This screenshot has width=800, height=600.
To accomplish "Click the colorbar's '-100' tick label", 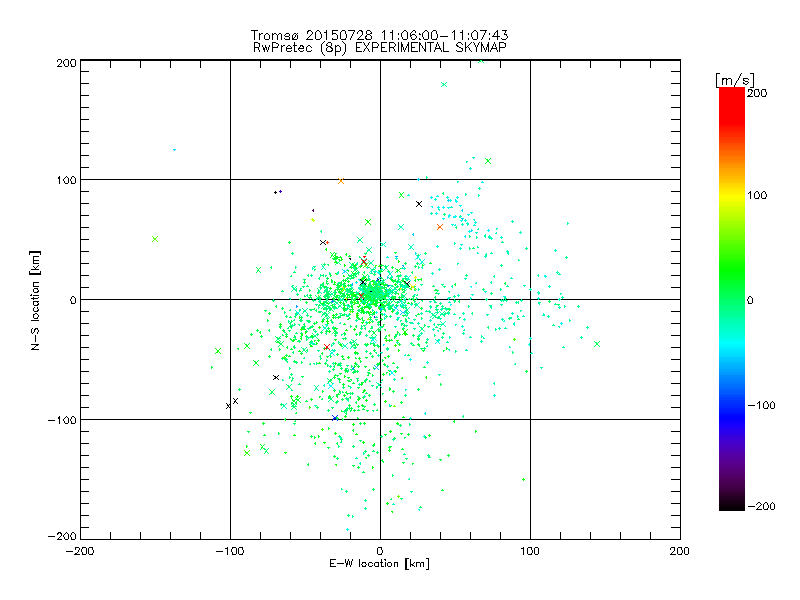I will point(761,406).
